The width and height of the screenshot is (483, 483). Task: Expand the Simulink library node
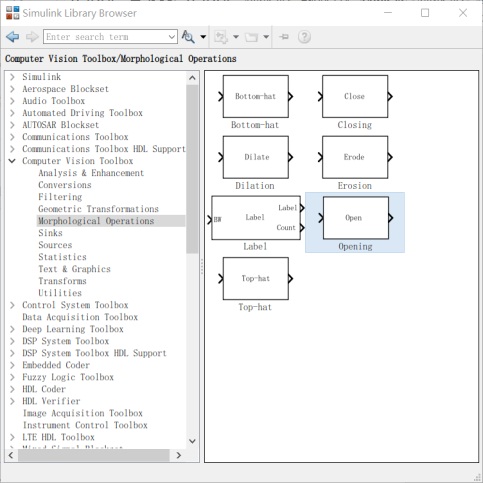(12, 77)
